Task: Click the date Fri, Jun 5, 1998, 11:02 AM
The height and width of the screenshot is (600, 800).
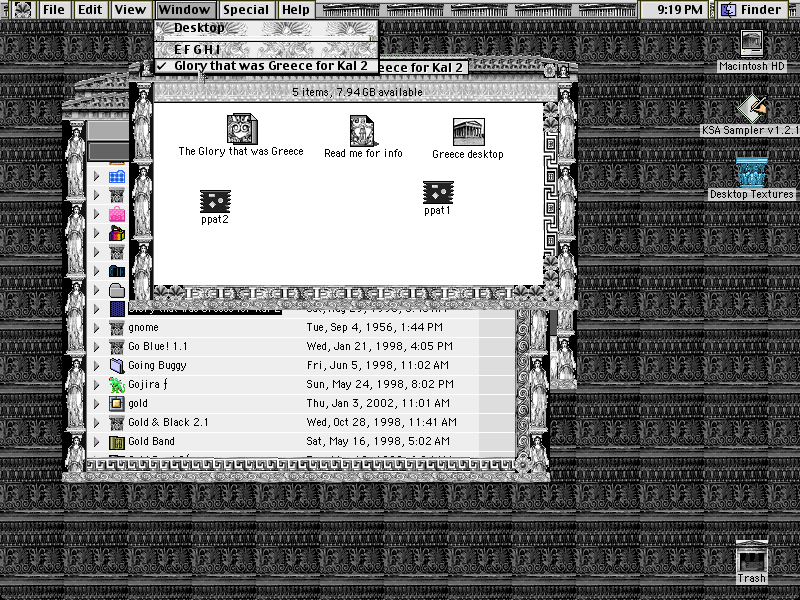Action: click(378, 365)
